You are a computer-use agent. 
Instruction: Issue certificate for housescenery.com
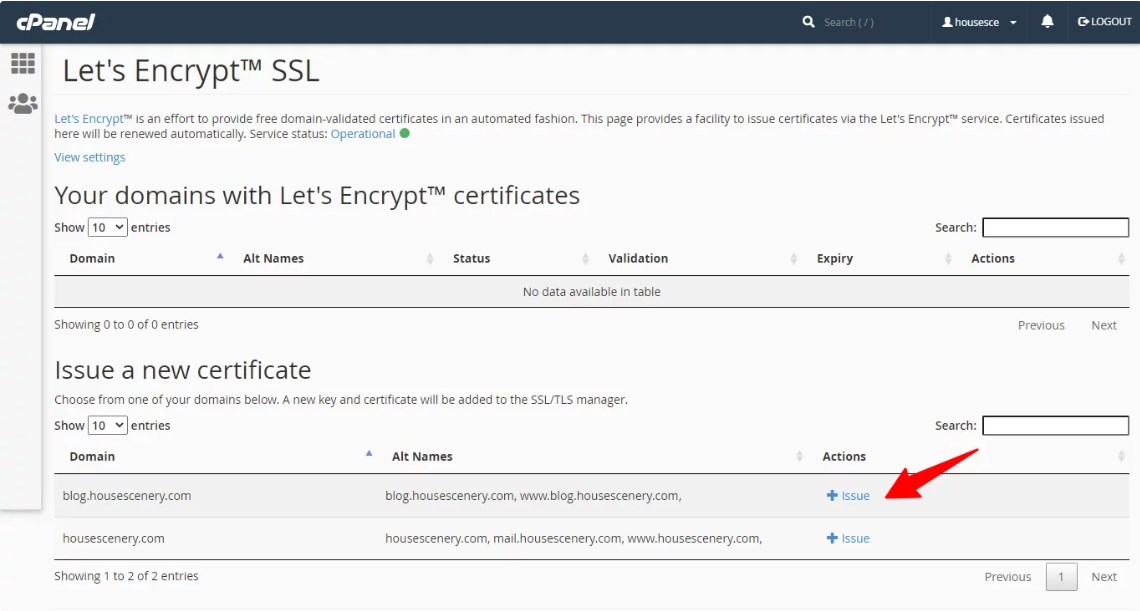(848, 538)
